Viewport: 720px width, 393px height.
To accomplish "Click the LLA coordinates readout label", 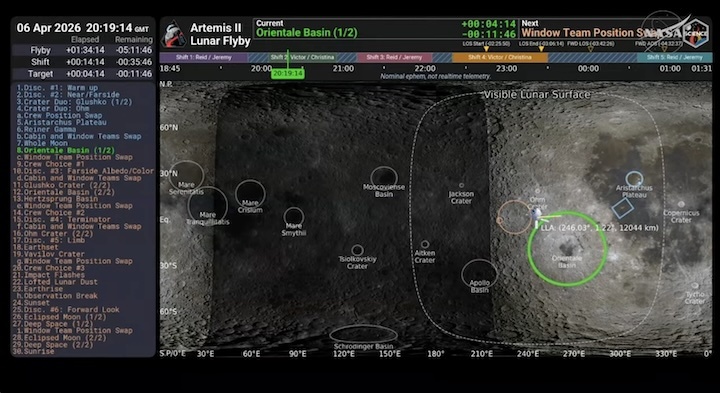I will tap(600, 228).
